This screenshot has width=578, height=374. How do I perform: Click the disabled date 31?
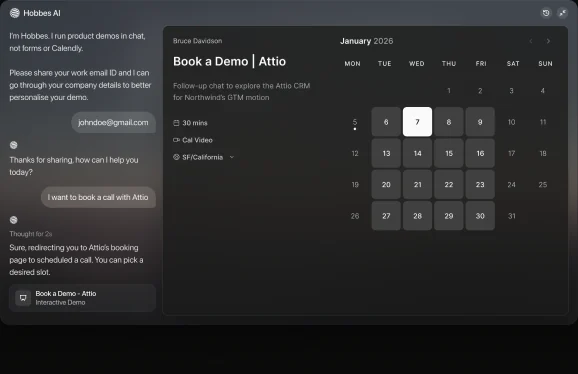512,216
